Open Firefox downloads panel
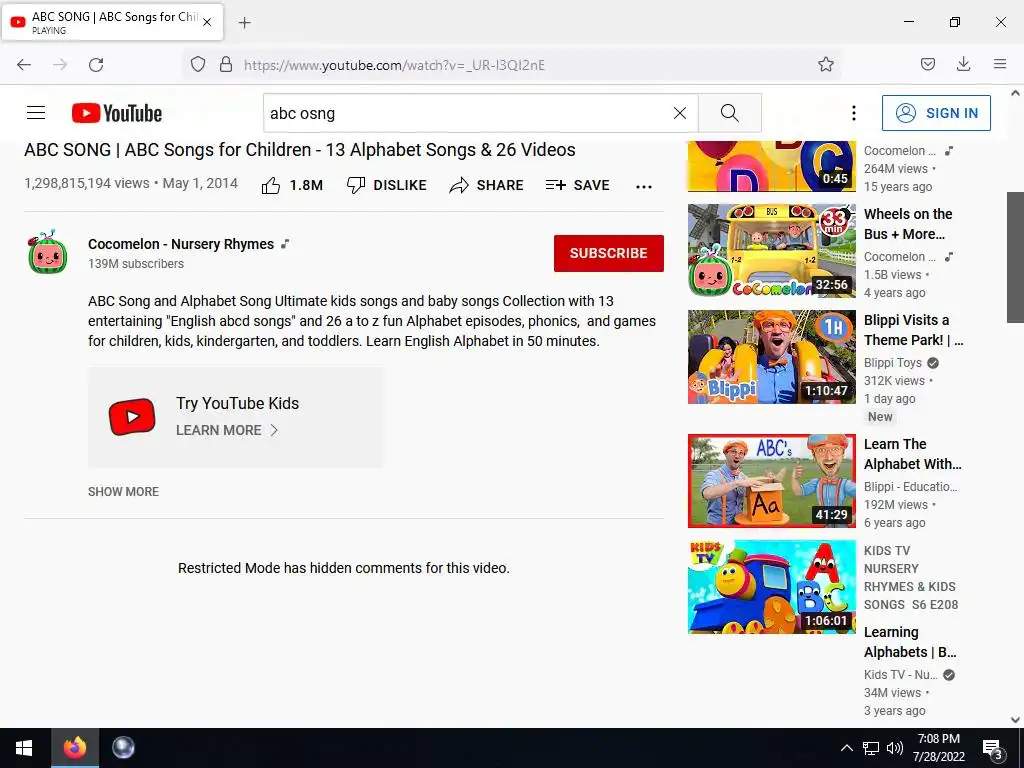Screen dimensions: 1024x768 pos(963,64)
